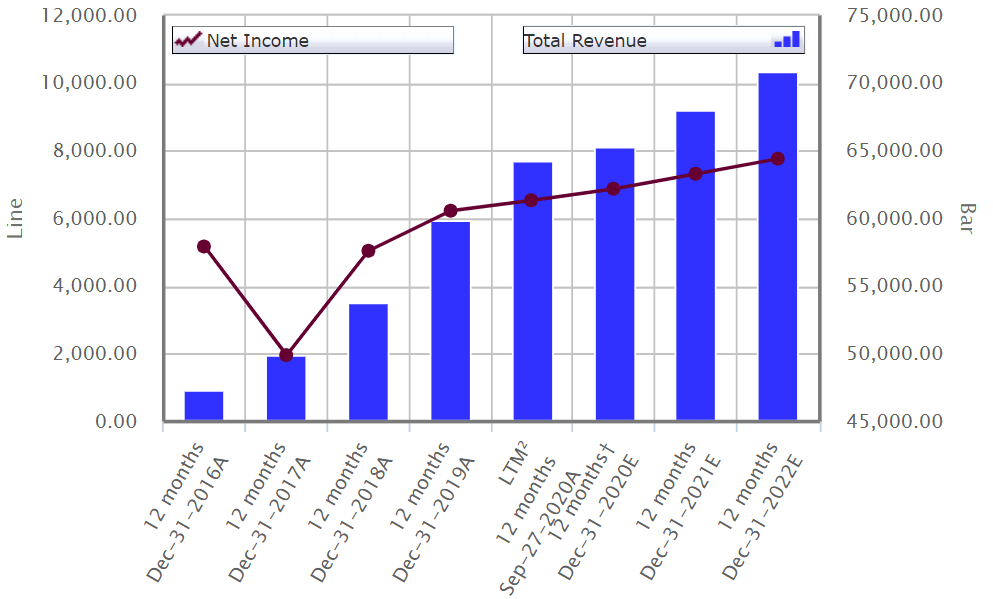Pick the Total Revenue bar for Dec-31-2019A
Image resolution: width=993 pixels, height=599 pixels.
[x=450, y=320]
